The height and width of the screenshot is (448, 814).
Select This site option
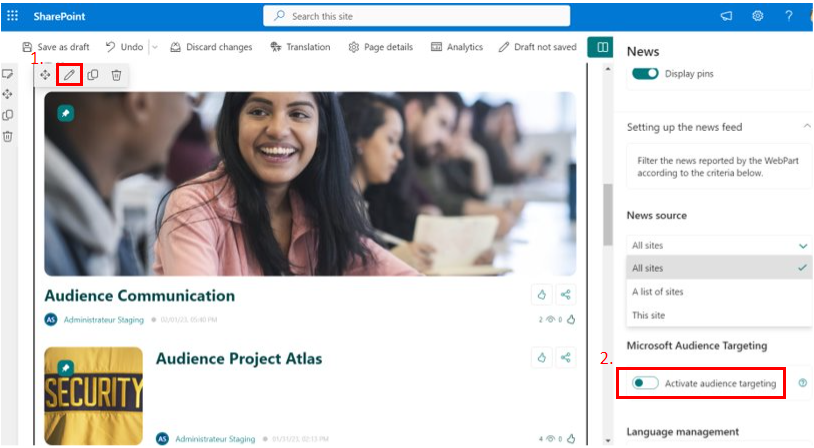pos(719,315)
